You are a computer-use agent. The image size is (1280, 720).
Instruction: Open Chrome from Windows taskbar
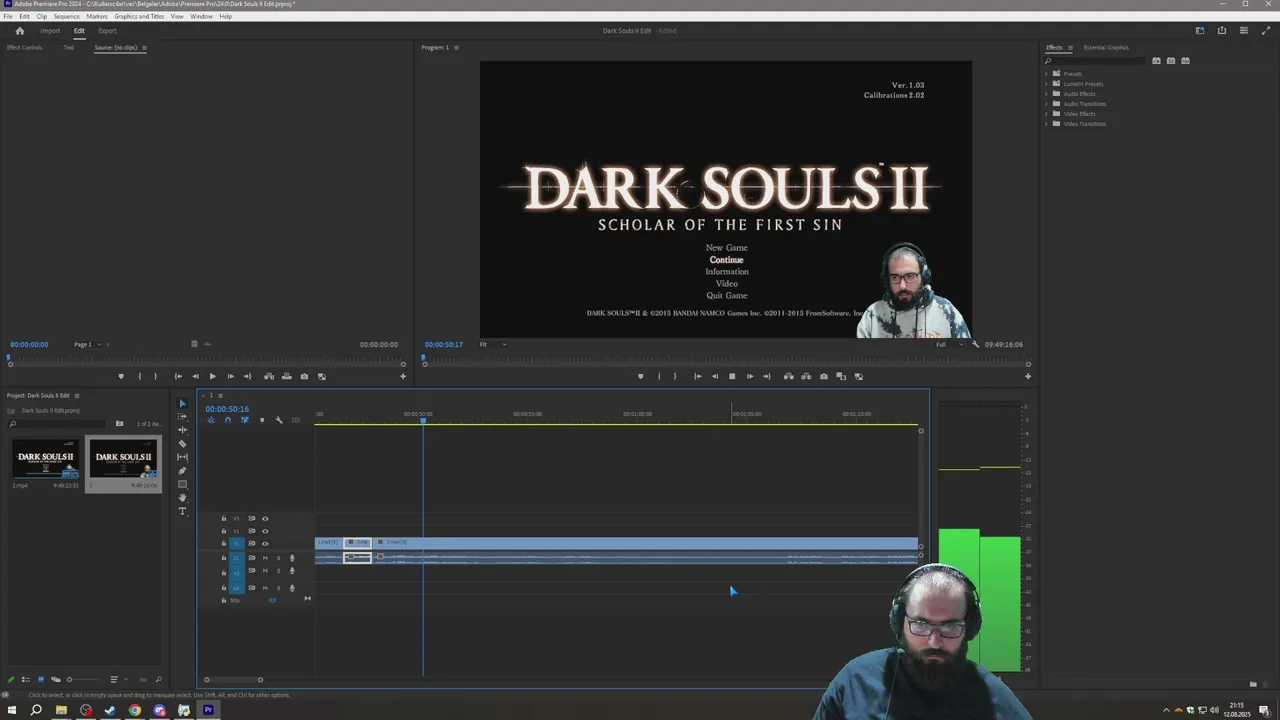tap(135, 710)
